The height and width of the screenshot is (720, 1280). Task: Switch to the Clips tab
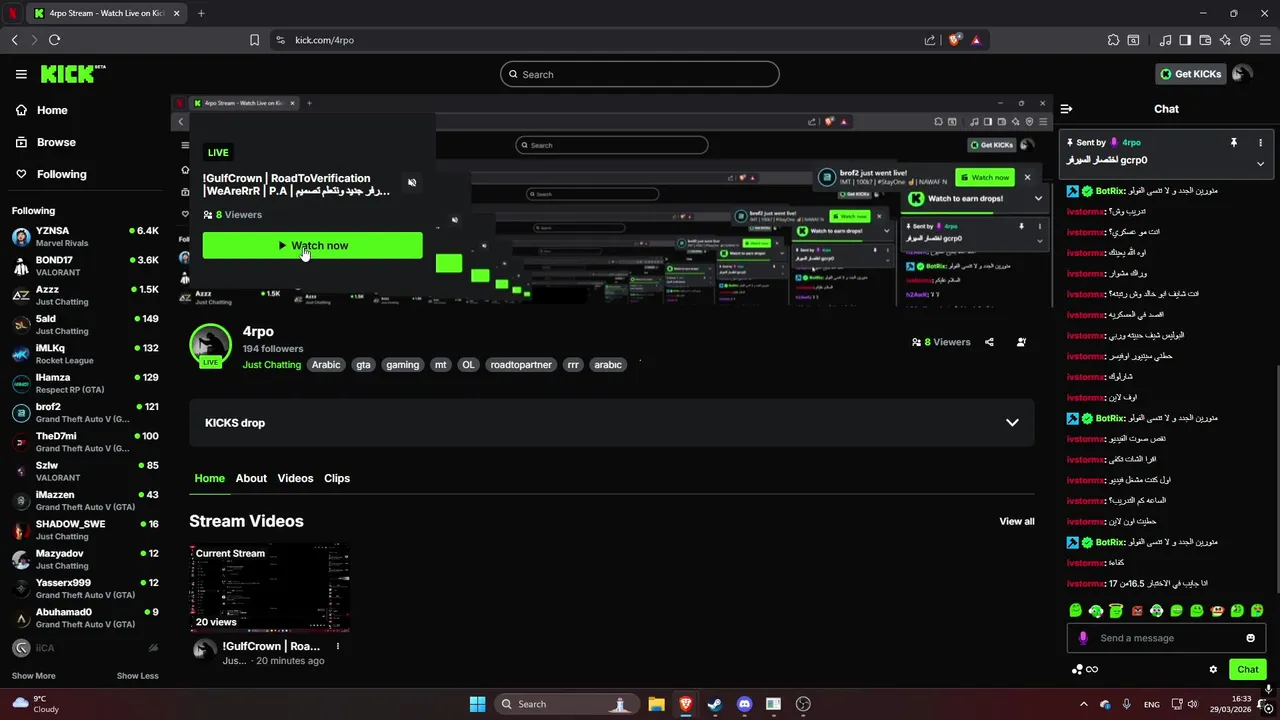(337, 478)
